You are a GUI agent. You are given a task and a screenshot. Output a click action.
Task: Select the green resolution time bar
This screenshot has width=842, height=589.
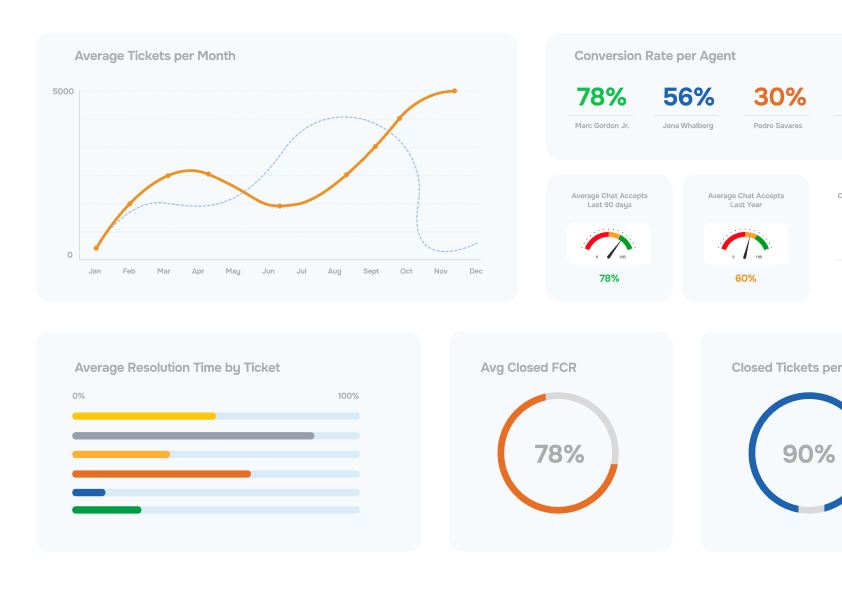click(107, 510)
